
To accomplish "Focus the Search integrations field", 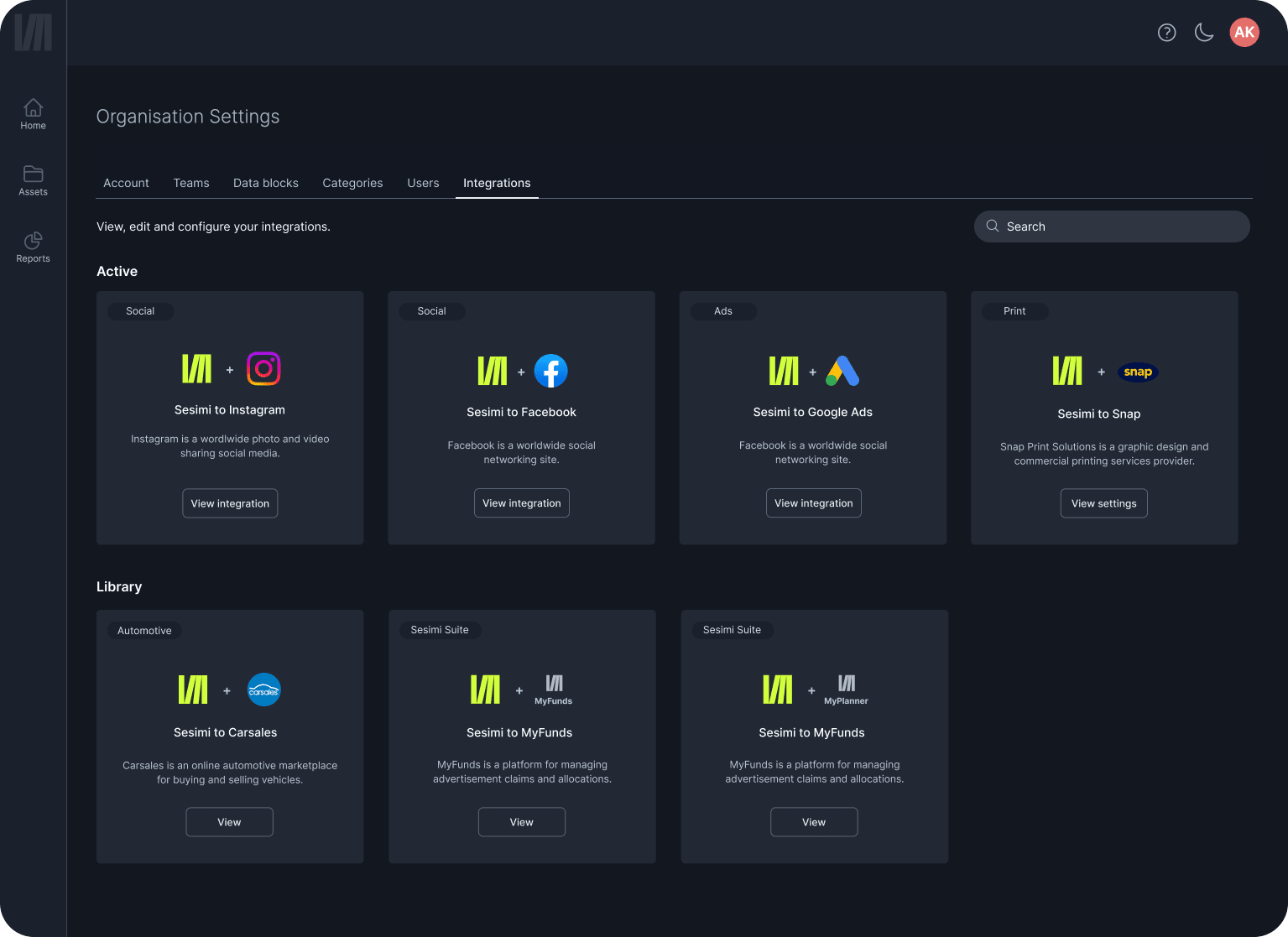I will tap(1112, 226).
